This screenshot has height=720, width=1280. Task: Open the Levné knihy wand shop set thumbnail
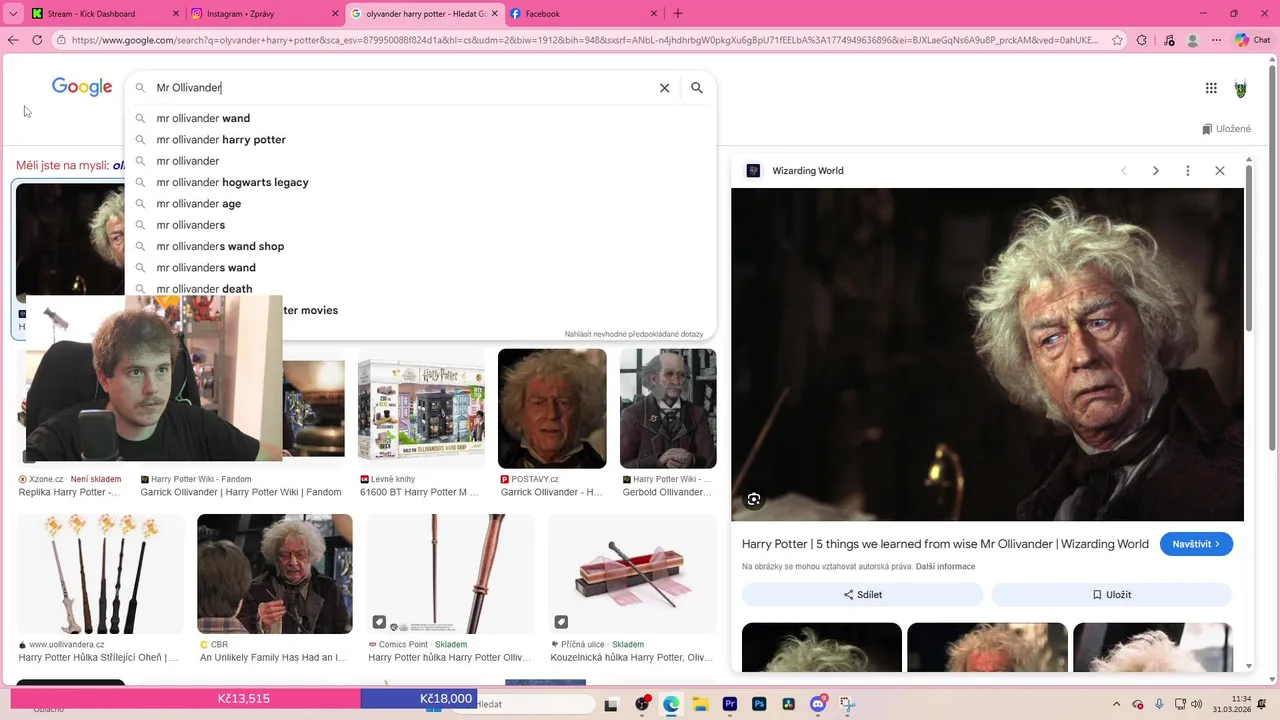(421, 408)
